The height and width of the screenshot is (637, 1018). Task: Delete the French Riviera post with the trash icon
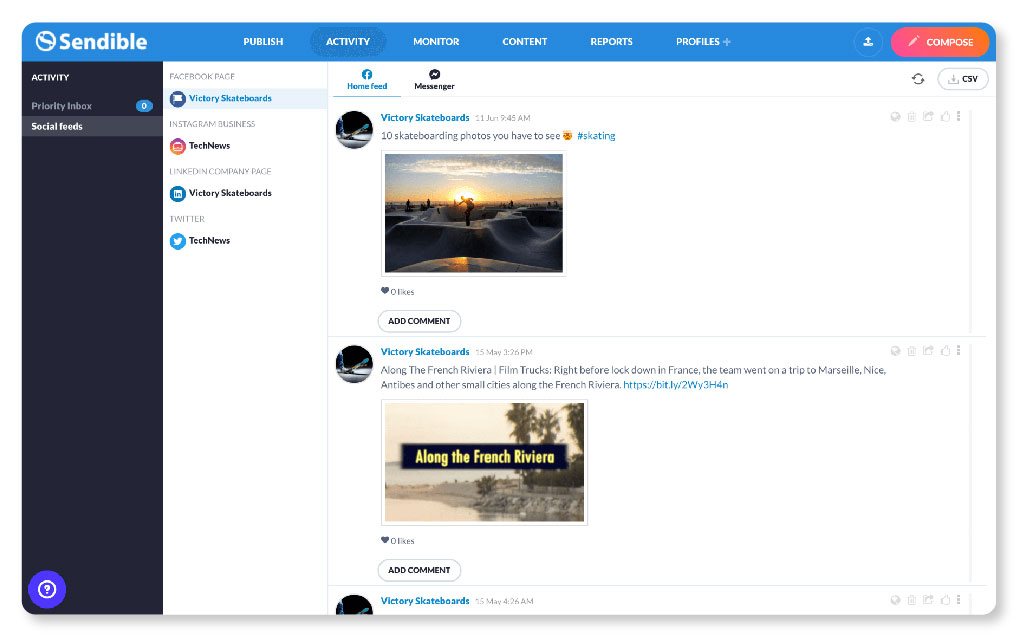(x=912, y=351)
